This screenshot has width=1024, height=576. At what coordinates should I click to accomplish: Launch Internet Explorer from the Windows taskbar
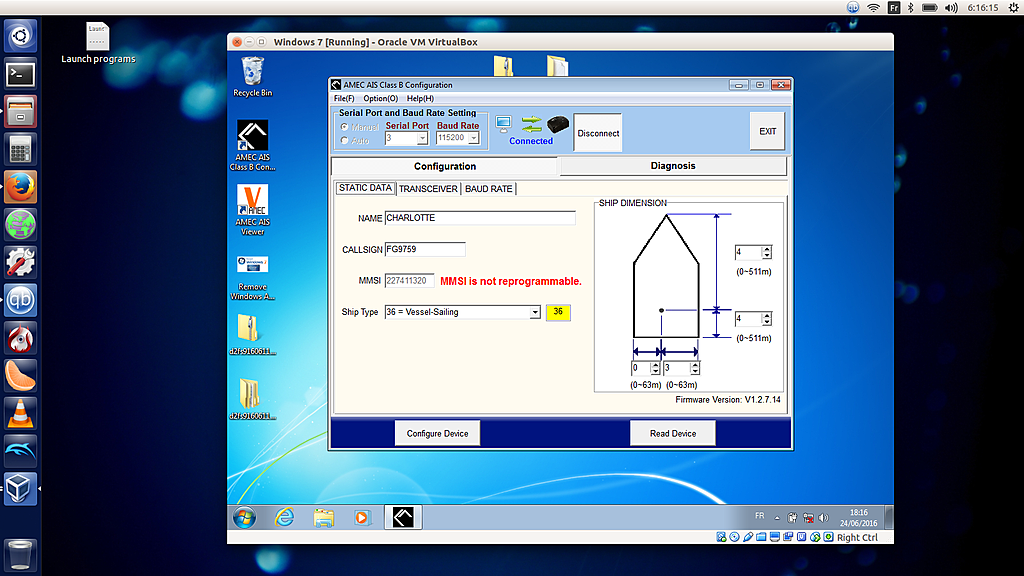[x=284, y=517]
